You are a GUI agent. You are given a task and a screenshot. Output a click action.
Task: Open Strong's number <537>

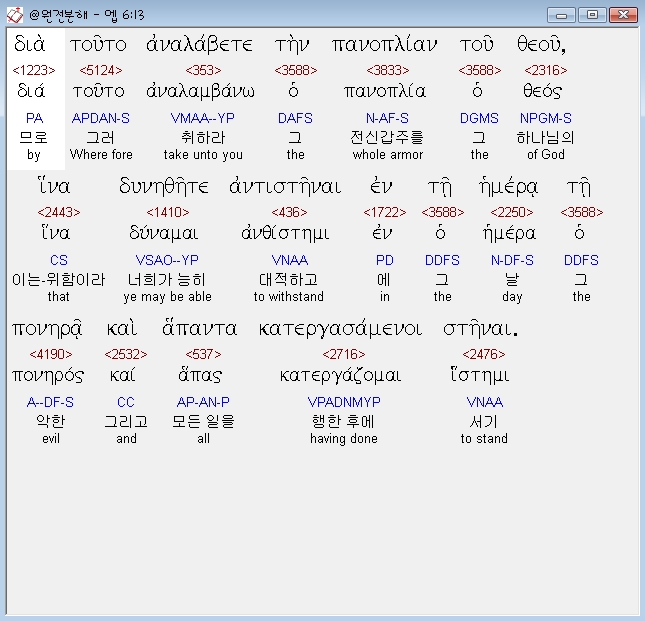coord(203,354)
